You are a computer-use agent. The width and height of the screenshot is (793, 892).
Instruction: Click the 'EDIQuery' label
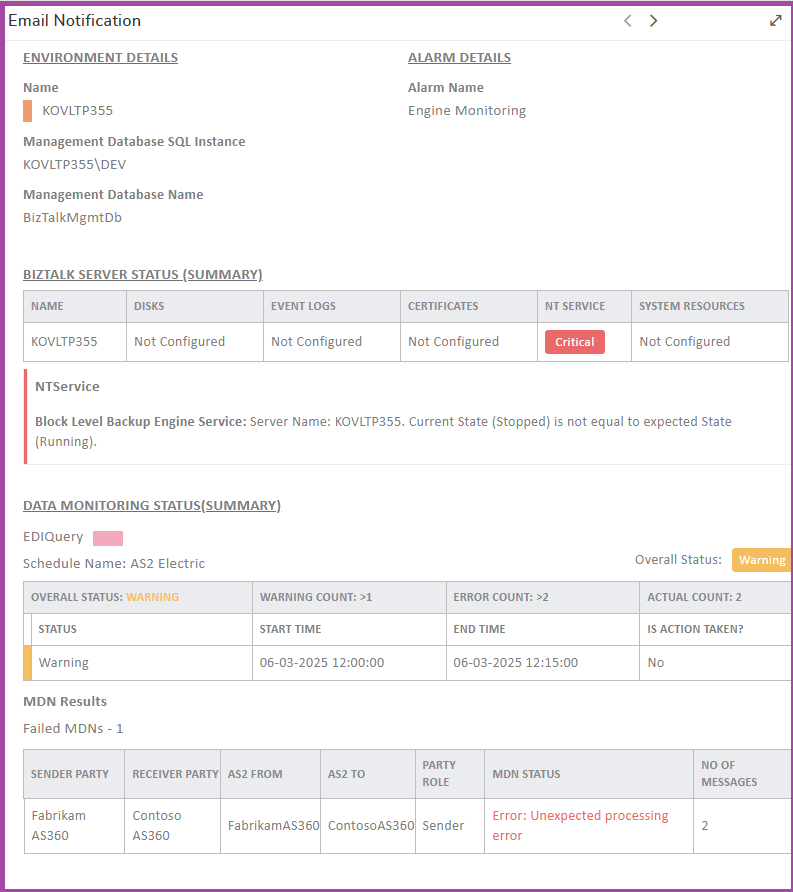pyautogui.click(x=53, y=536)
